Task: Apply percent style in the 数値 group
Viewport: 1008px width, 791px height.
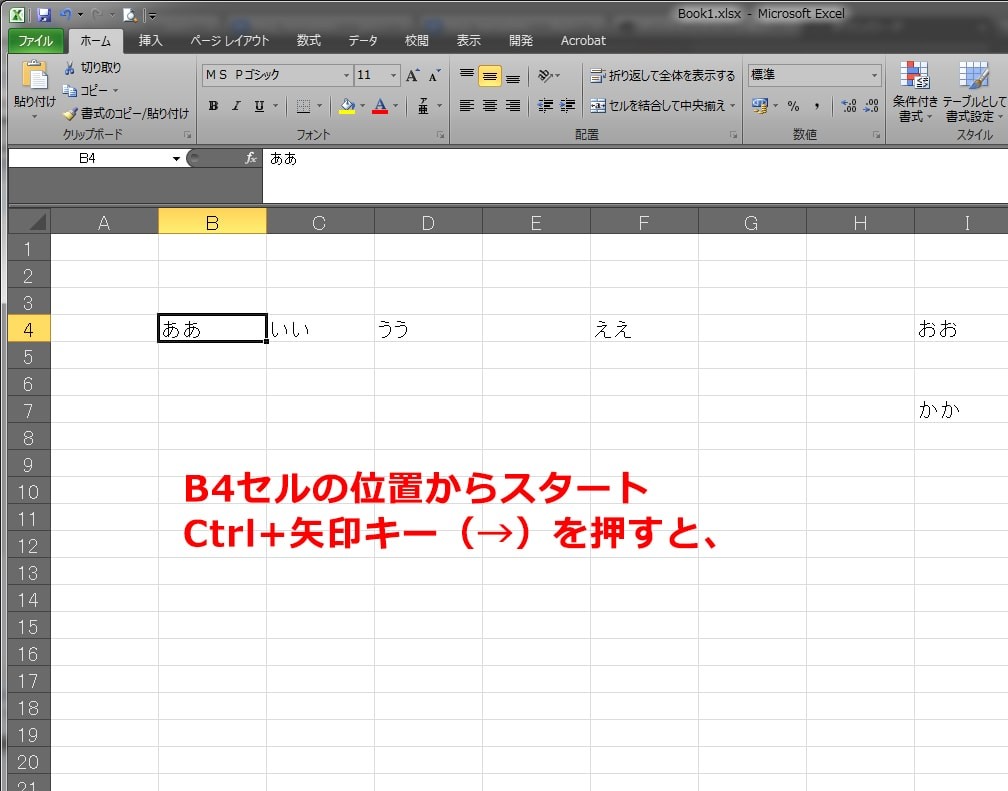Action: pos(795,106)
